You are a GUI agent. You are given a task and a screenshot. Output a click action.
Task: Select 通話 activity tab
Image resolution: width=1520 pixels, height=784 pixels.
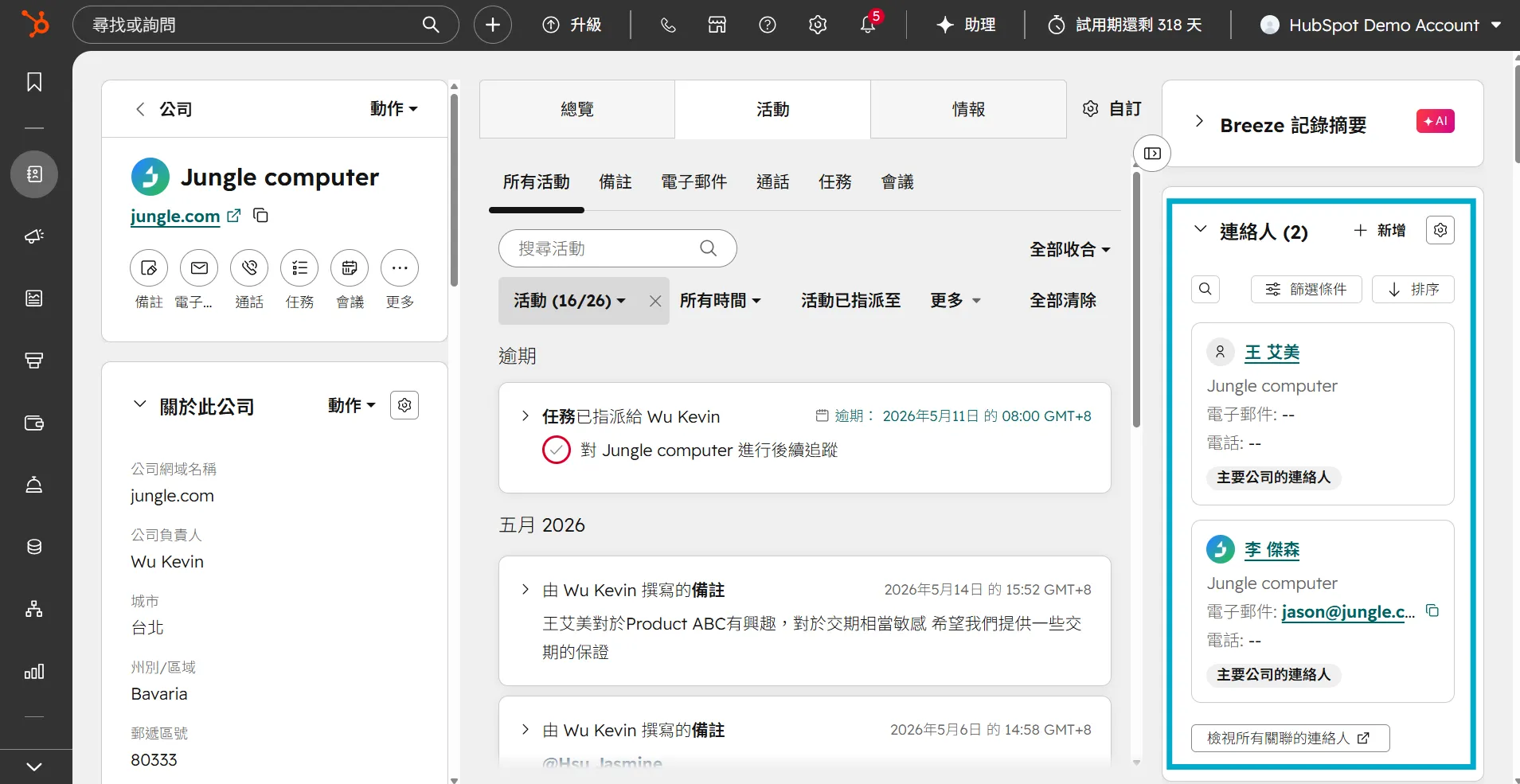(772, 182)
